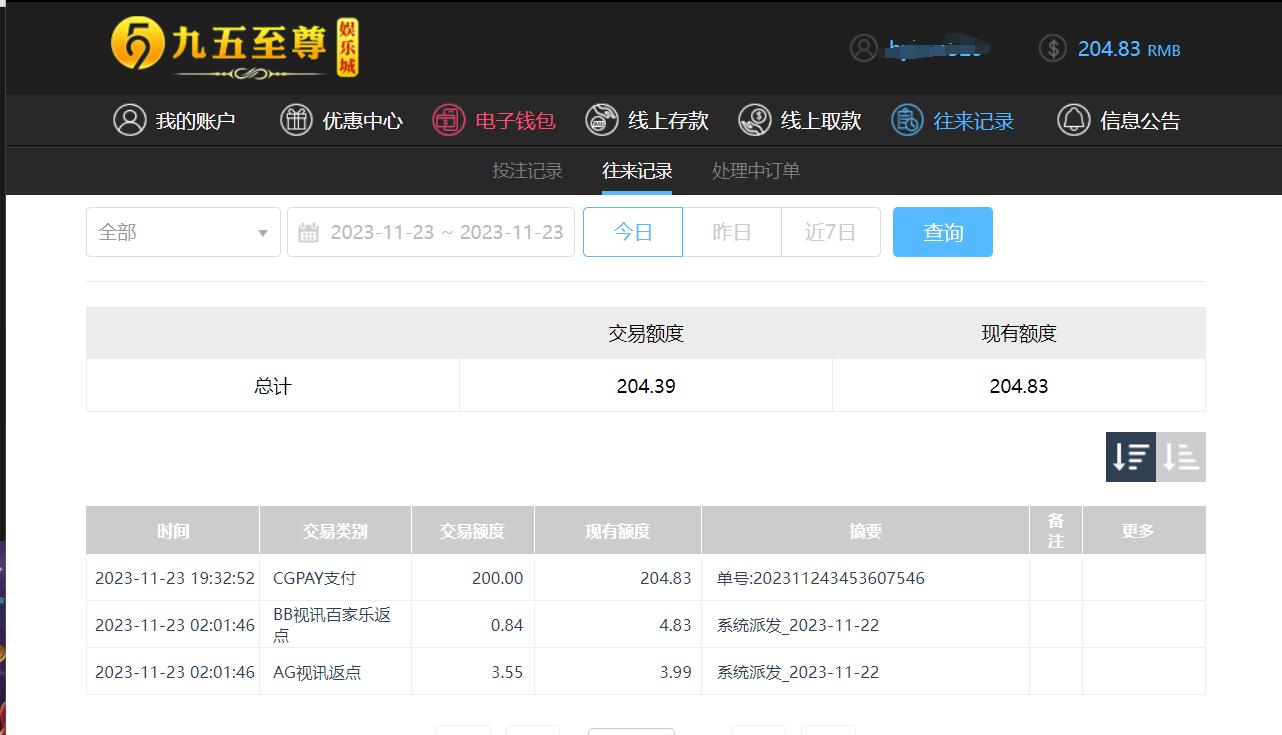1282x735 pixels.
Task: Click the 查询 search button
Action: pyautogui.click(x=943, y=232)
